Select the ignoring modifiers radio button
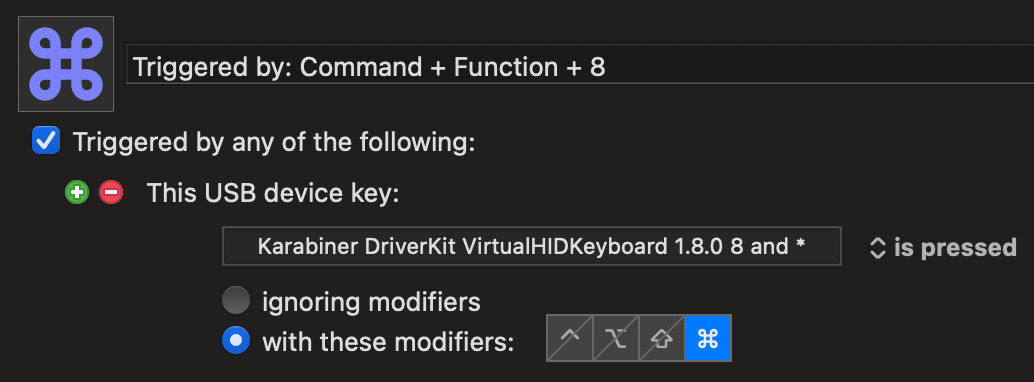 (x=236, y=301)
